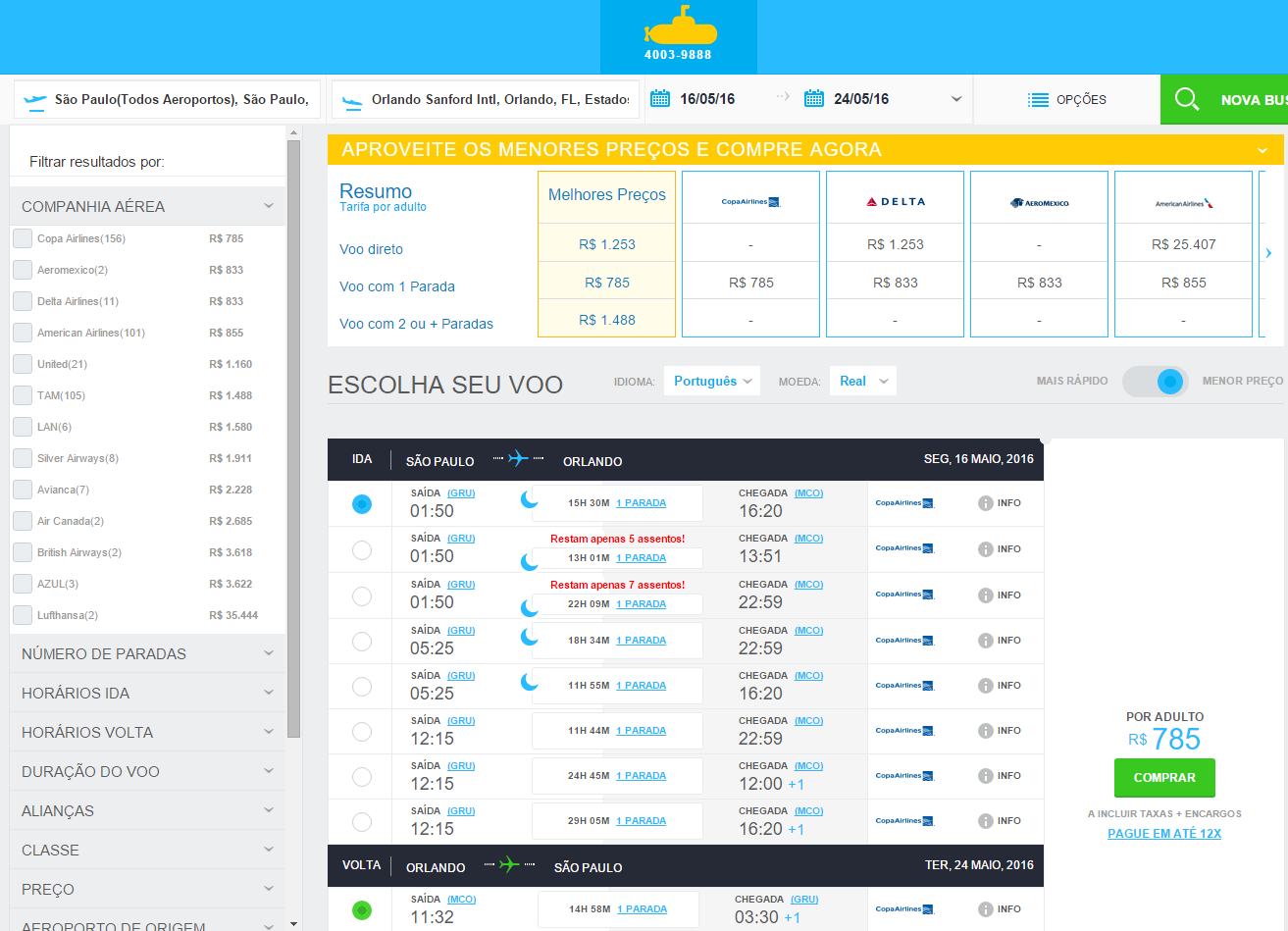Click info icon for 12:15 flight arriving 22:59
The image size is (1288, 931).
986,731
